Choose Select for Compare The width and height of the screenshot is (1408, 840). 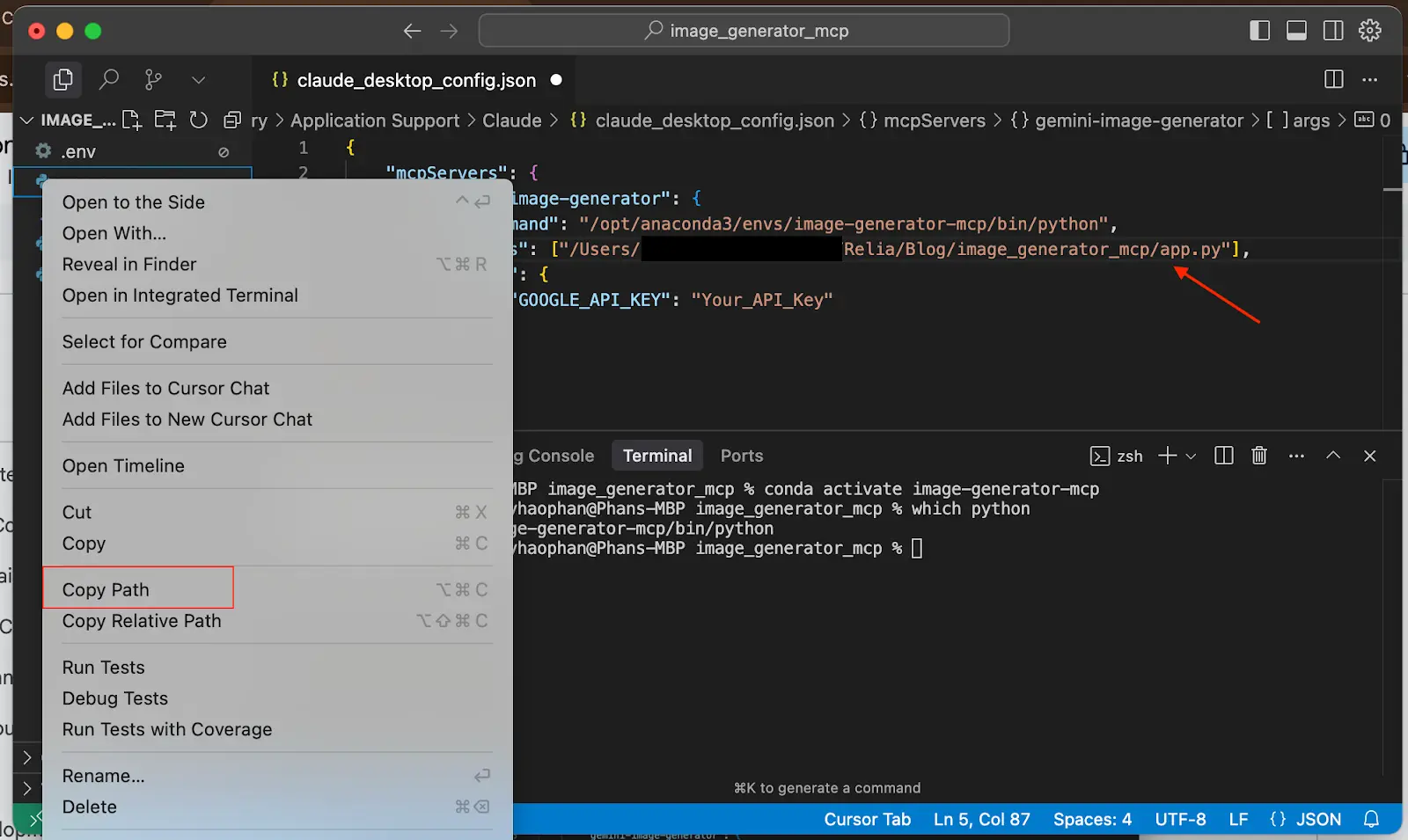point(277,342)
